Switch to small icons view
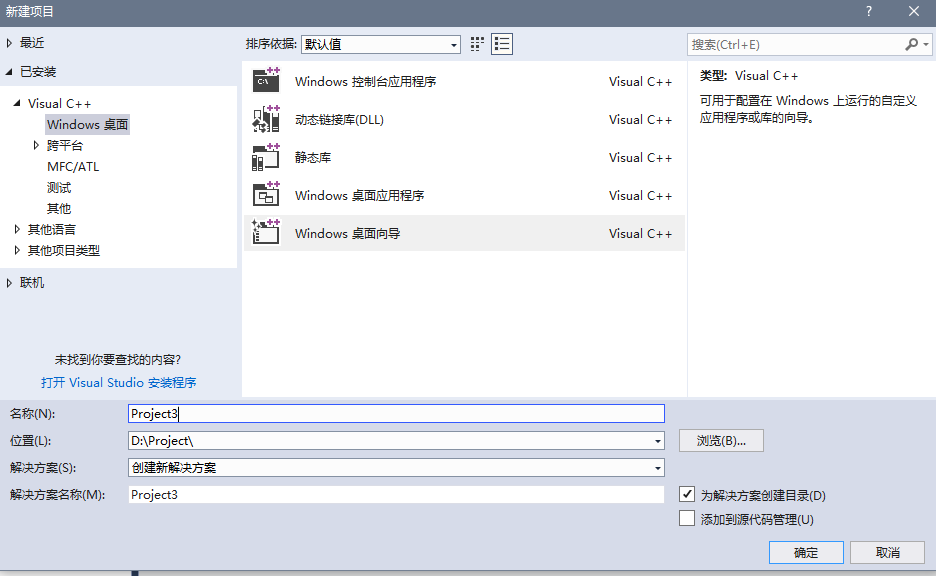The width and height of the screenshot is (936, 576). click(x=476, y=43)
